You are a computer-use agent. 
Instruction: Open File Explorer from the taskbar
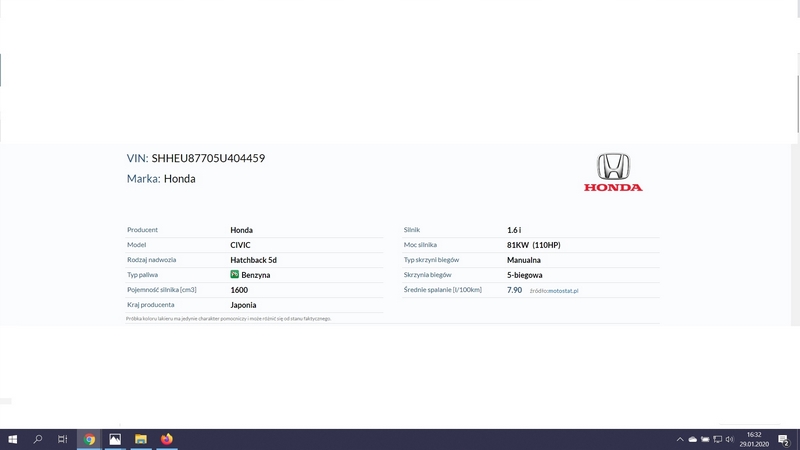click(141, 439)
